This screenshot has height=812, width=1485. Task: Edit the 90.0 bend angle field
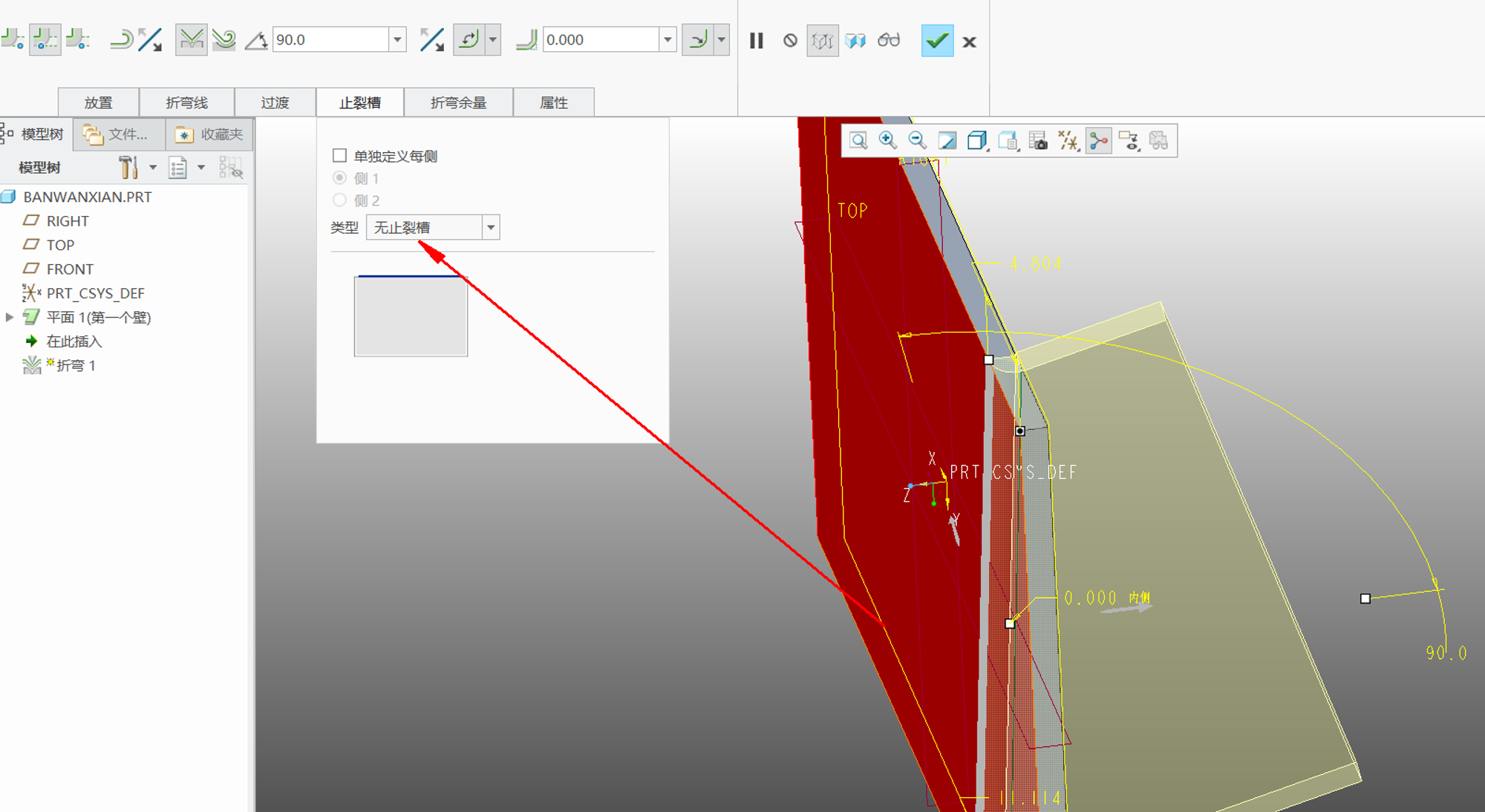[331, 39]
